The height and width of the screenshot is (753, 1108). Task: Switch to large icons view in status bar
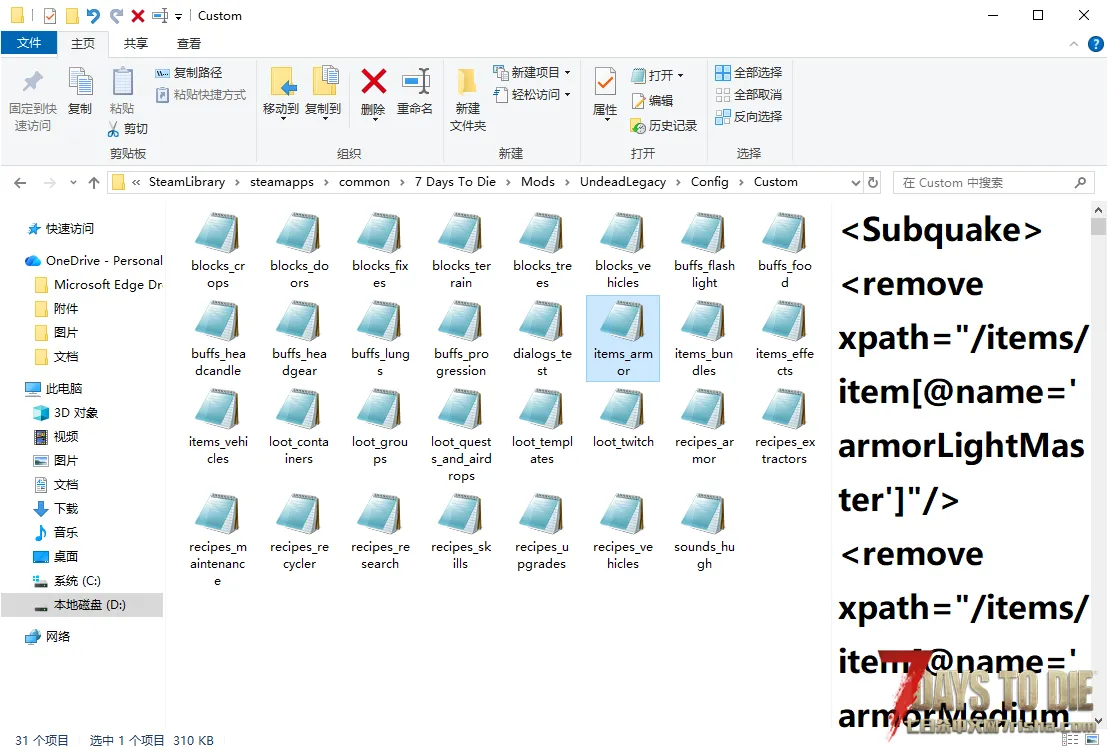(x=1092, y=739)
